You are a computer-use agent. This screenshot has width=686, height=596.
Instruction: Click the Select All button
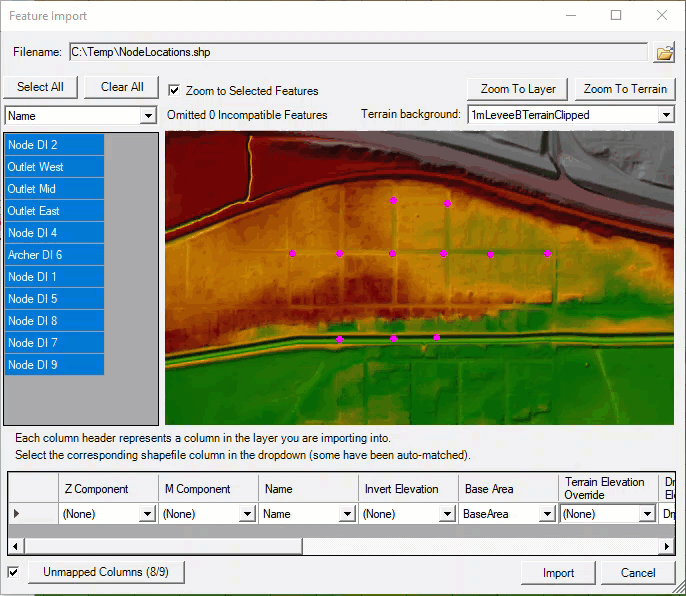tap(40, 87)
